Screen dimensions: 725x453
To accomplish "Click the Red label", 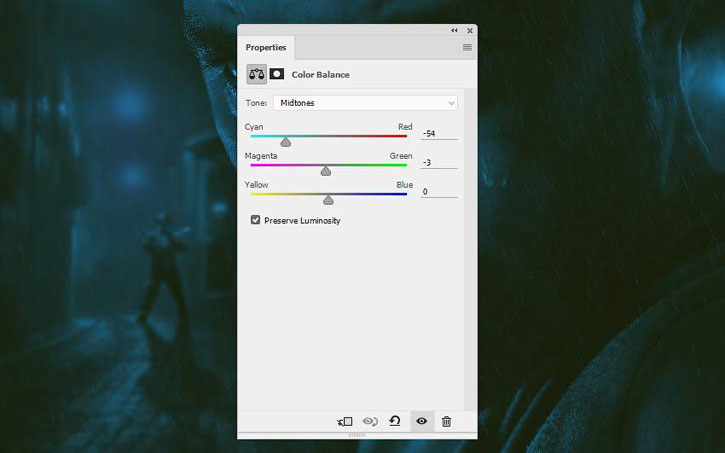I will [405, 127].
